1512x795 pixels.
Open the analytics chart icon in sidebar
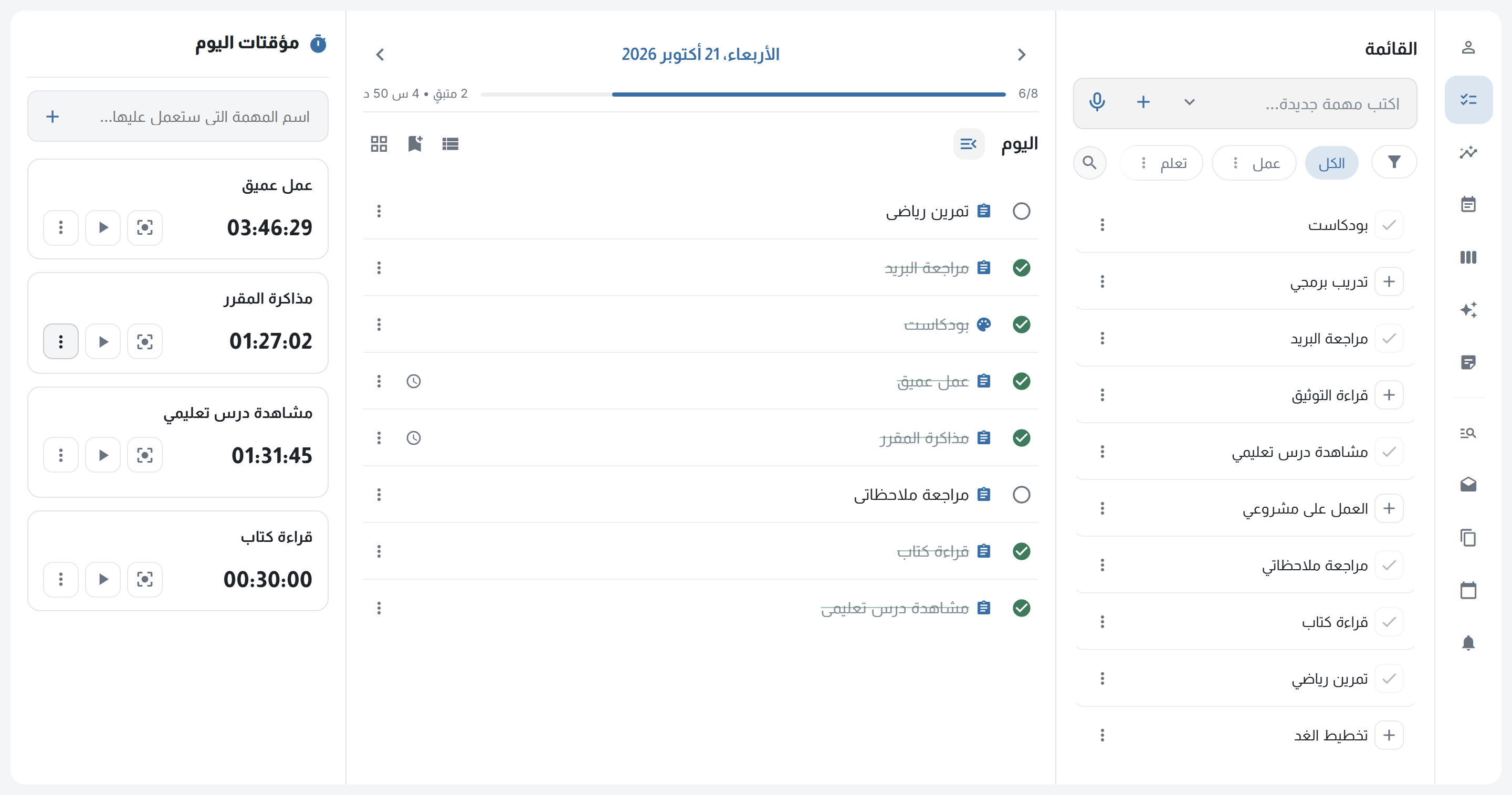coord(1468,152)
